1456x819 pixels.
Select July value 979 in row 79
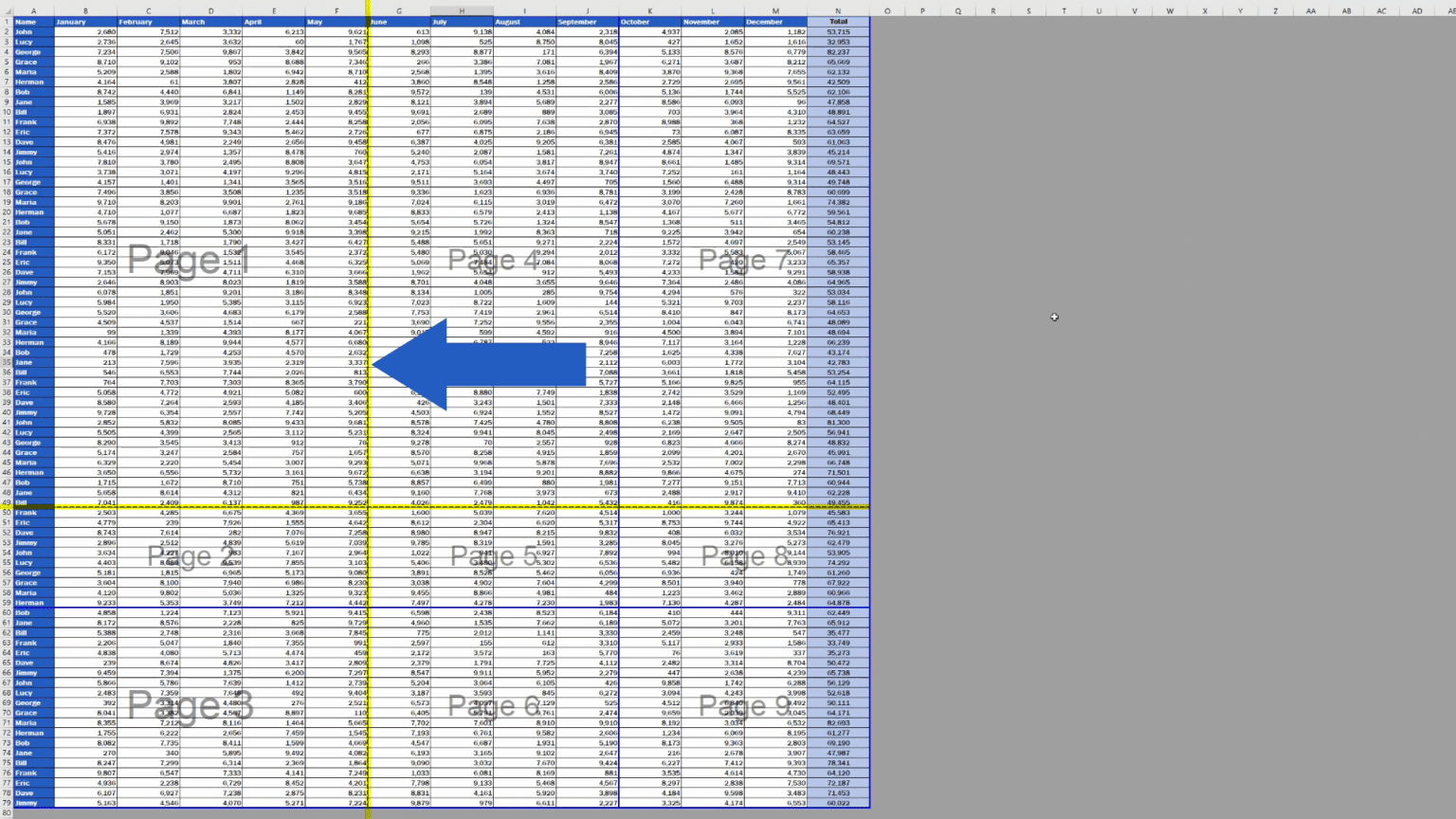462,803
